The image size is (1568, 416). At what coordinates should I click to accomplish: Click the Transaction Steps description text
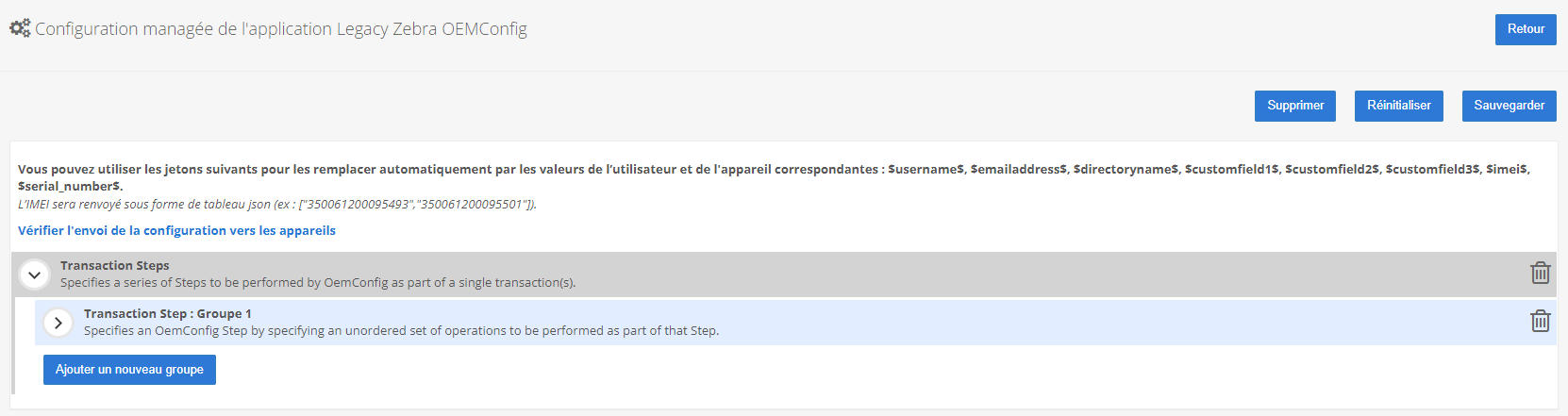click(318, 282)
